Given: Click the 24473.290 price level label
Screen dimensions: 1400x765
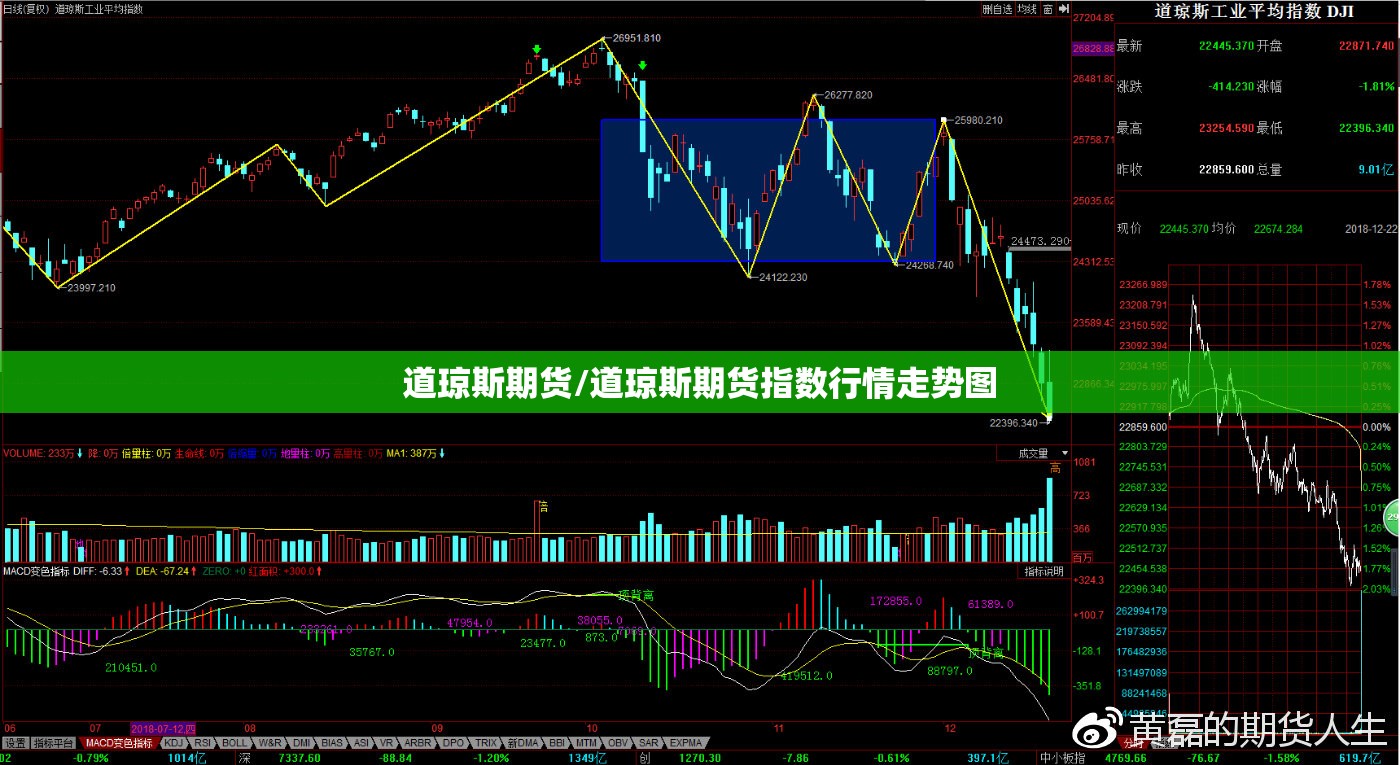Looking at the screenshot, I should click(1040, 242).
